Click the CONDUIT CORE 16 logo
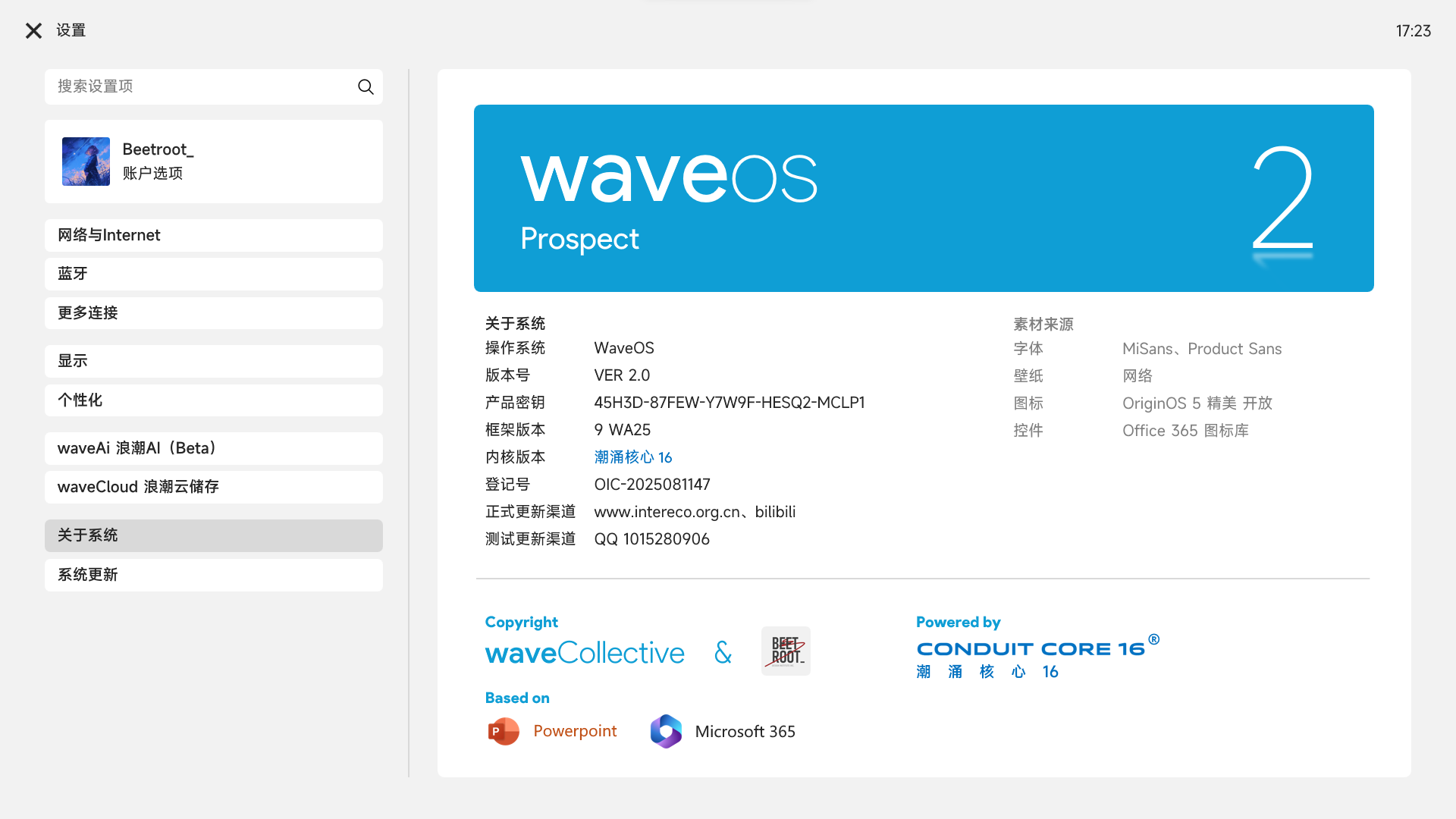The image size is (1456, 819). coord(1037,648)
